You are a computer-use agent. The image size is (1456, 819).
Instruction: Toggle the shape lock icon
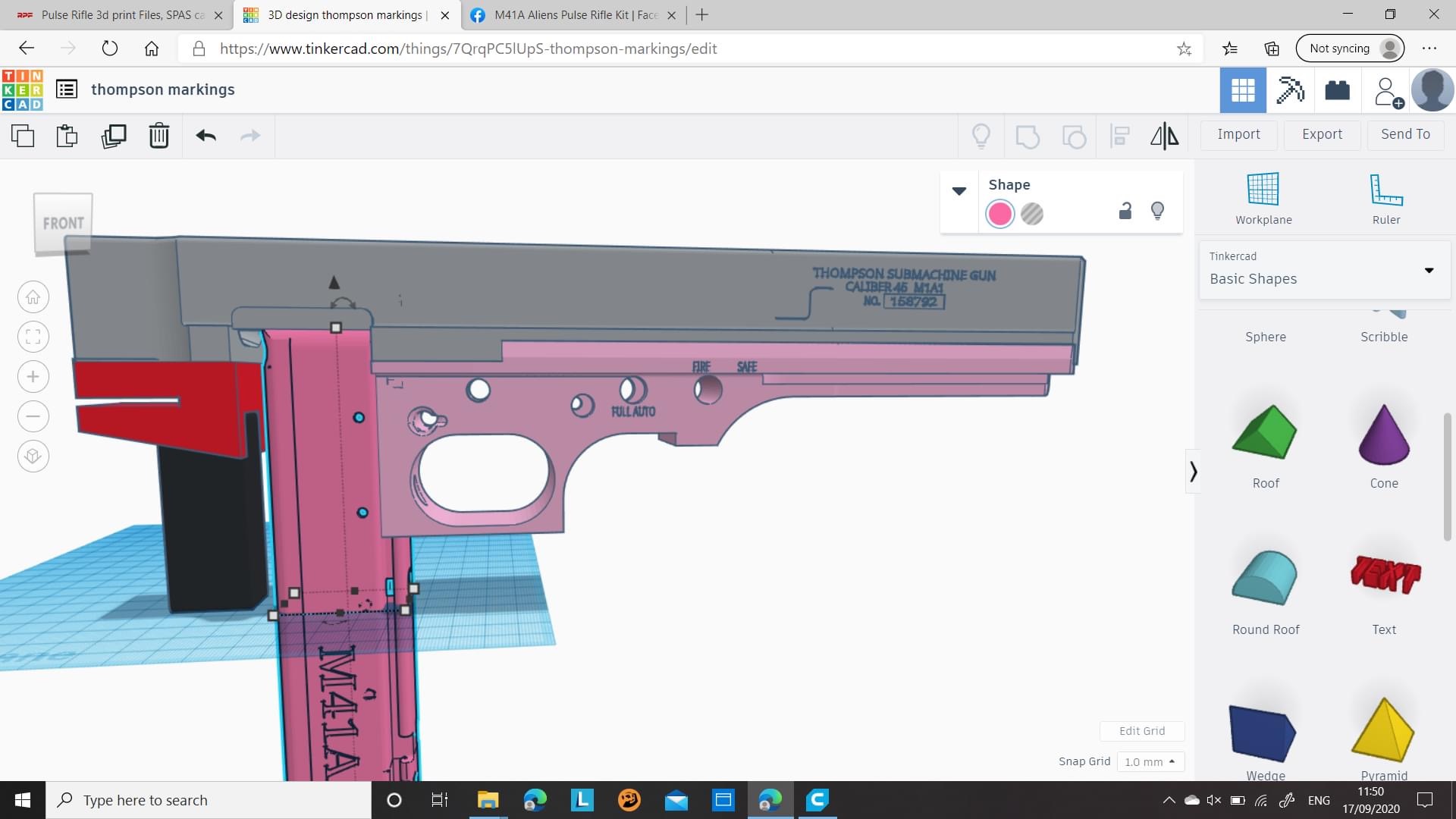[1125, 211]
